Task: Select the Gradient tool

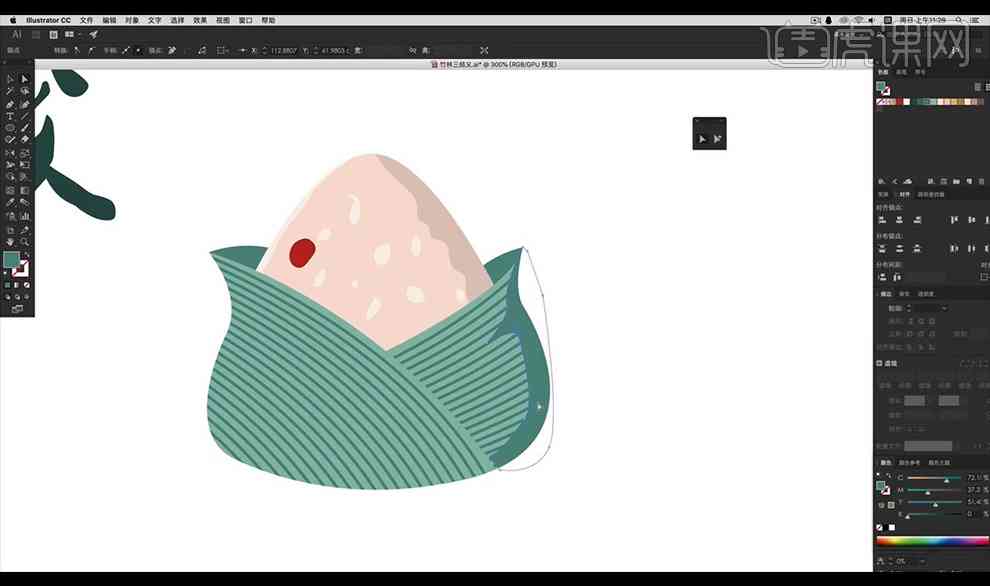Action: (25, 190)
